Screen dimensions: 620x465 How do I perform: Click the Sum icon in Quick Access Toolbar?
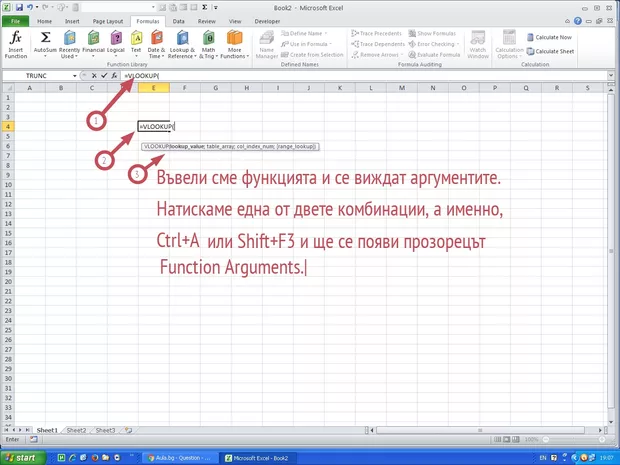[204, 8]
